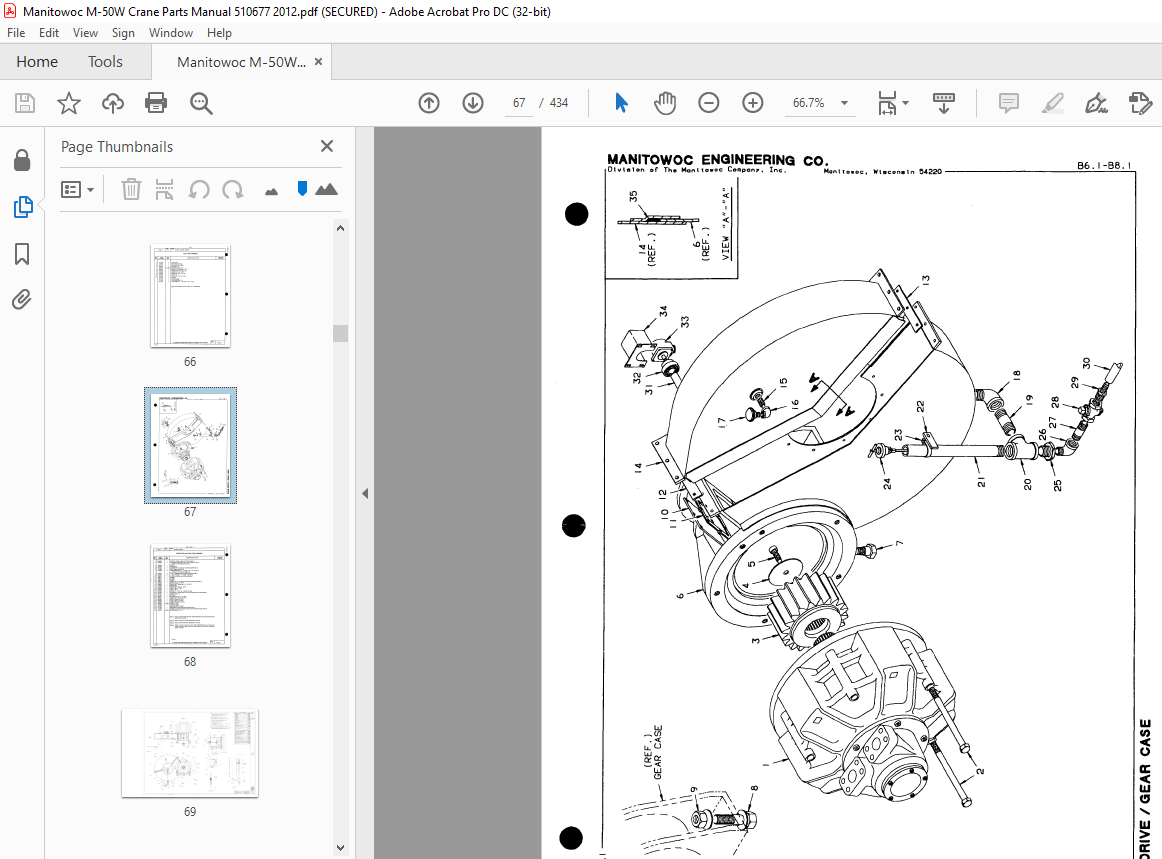Reduce thumbnail size with small mountain icon
The image size is (1162, 859).
(x=271, y=192)
